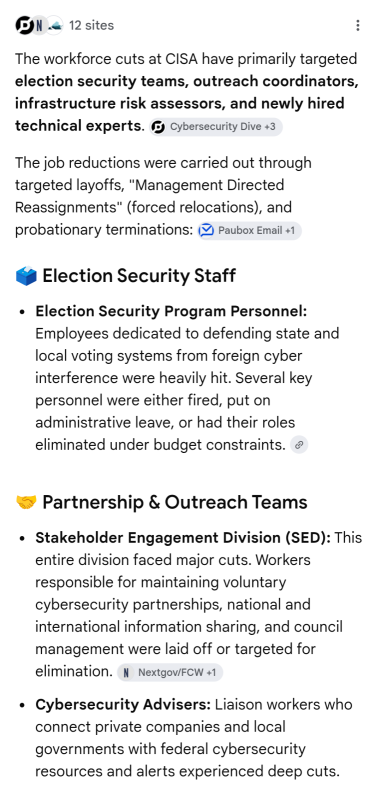Click the Paubox envelope icon
Screen dimensions: 381x800
coord(206,230)
